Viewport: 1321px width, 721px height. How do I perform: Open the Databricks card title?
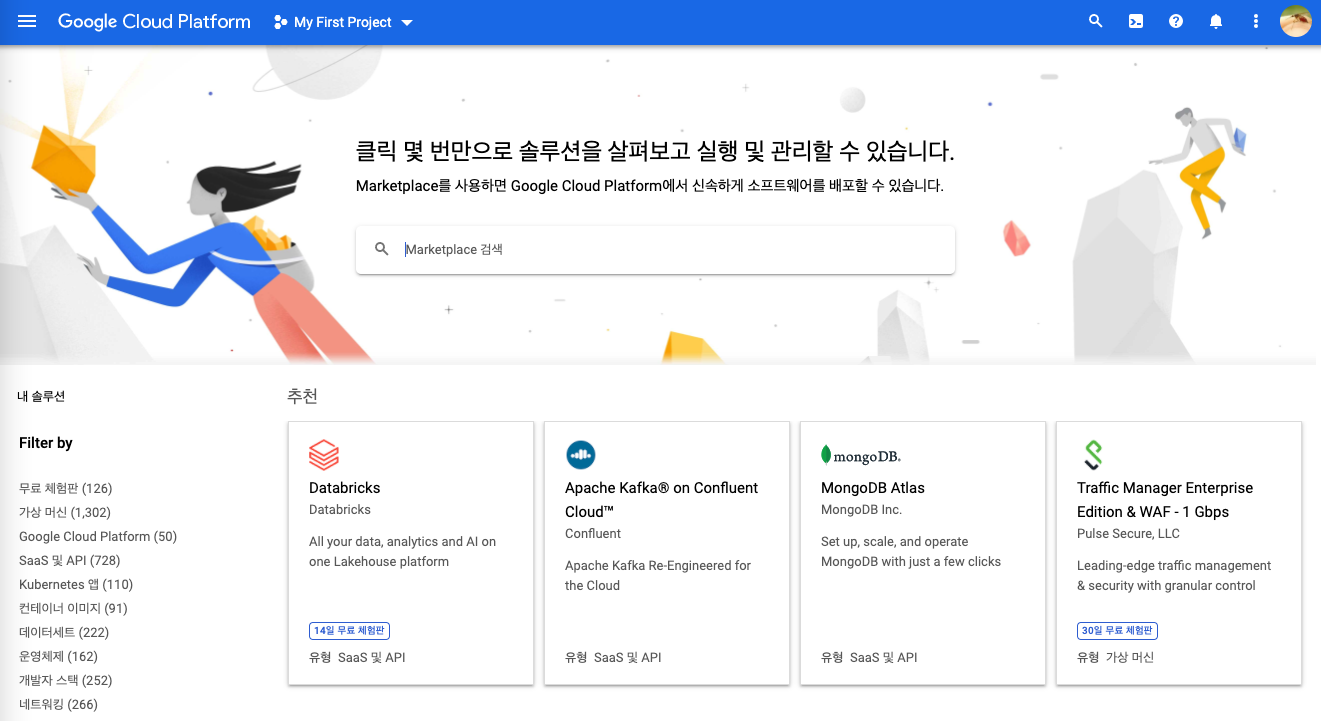[x=345, y=488]
